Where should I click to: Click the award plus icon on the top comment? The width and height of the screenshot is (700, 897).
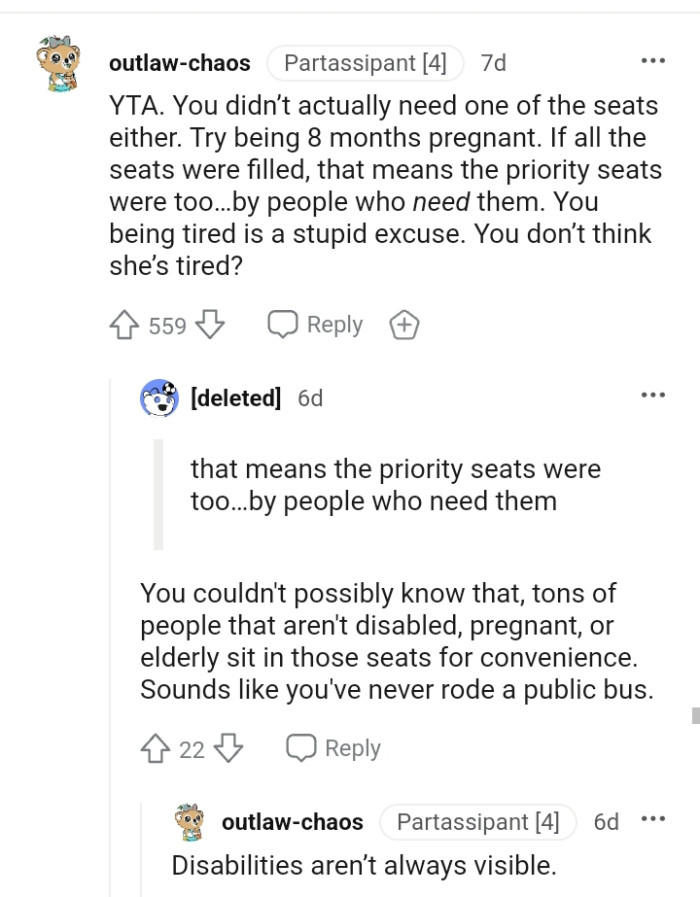pyautogui.click(x=404, y=324)
